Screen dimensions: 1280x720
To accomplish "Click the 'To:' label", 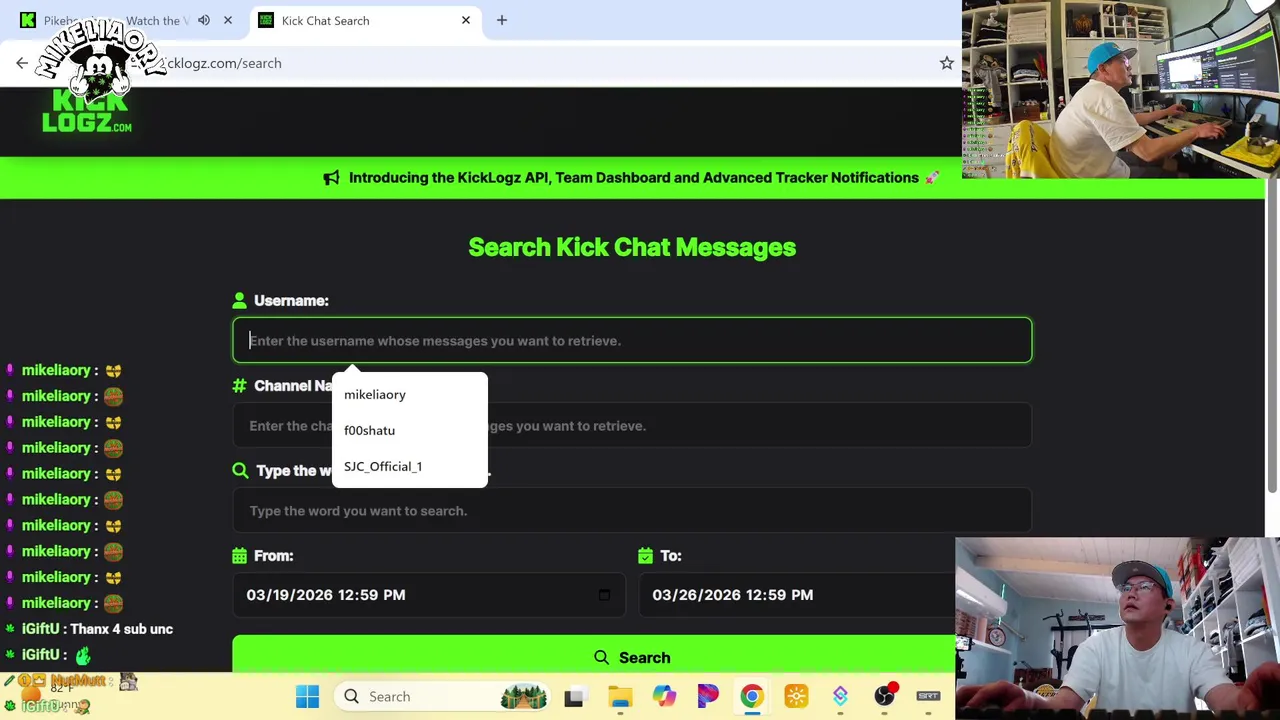I will pos(670,555).
